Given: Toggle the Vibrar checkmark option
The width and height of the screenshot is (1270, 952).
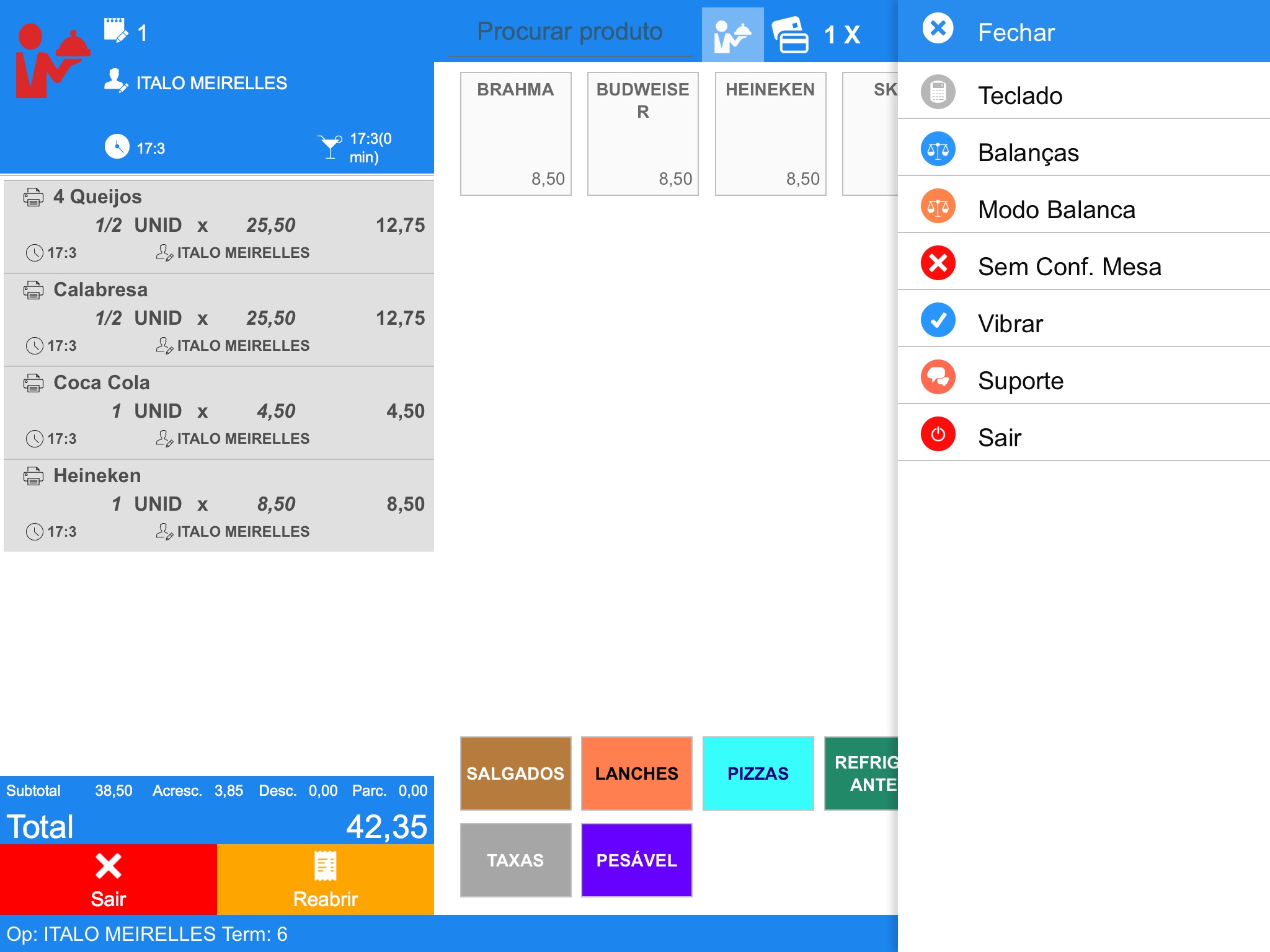Looking at the screenshot, I should tap(1084, 319).
